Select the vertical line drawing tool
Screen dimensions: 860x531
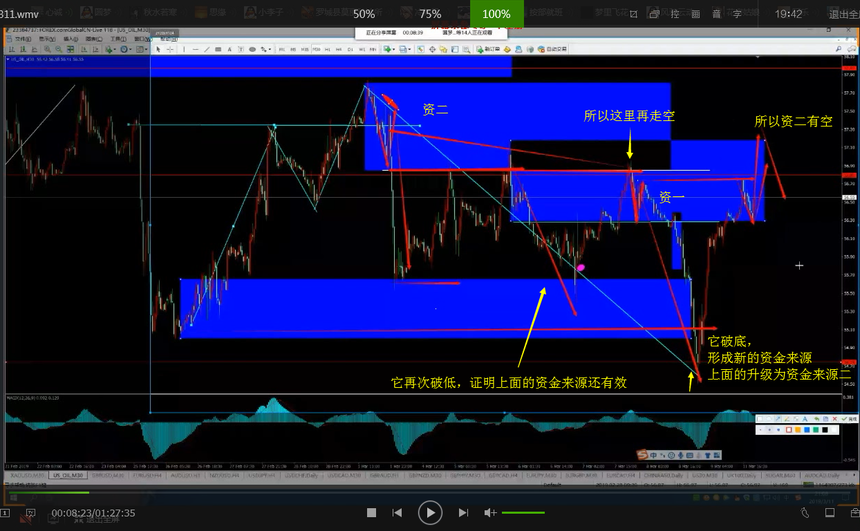[184, 49]
